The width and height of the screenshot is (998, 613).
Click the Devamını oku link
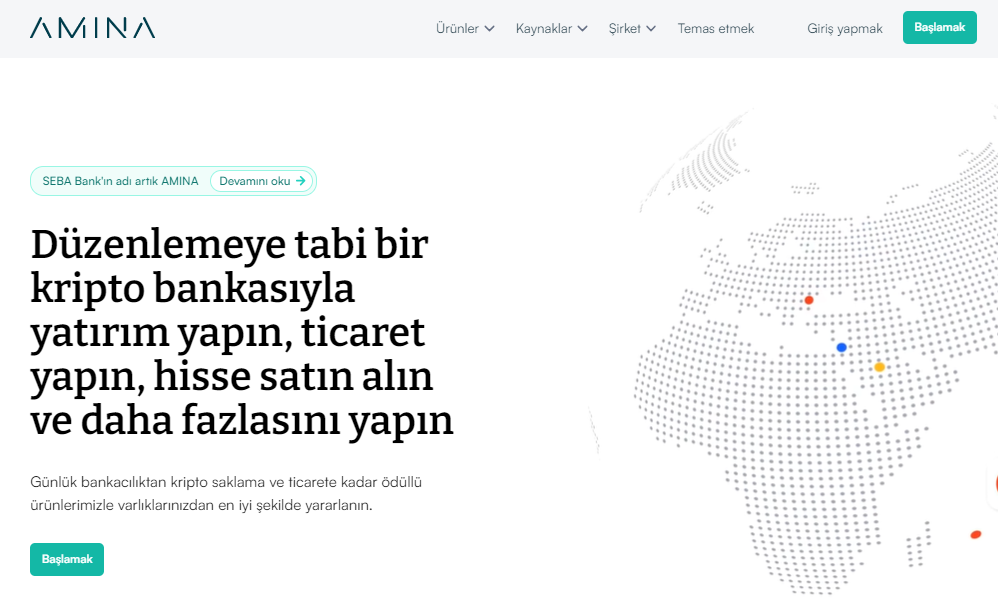tap(262, 181)
